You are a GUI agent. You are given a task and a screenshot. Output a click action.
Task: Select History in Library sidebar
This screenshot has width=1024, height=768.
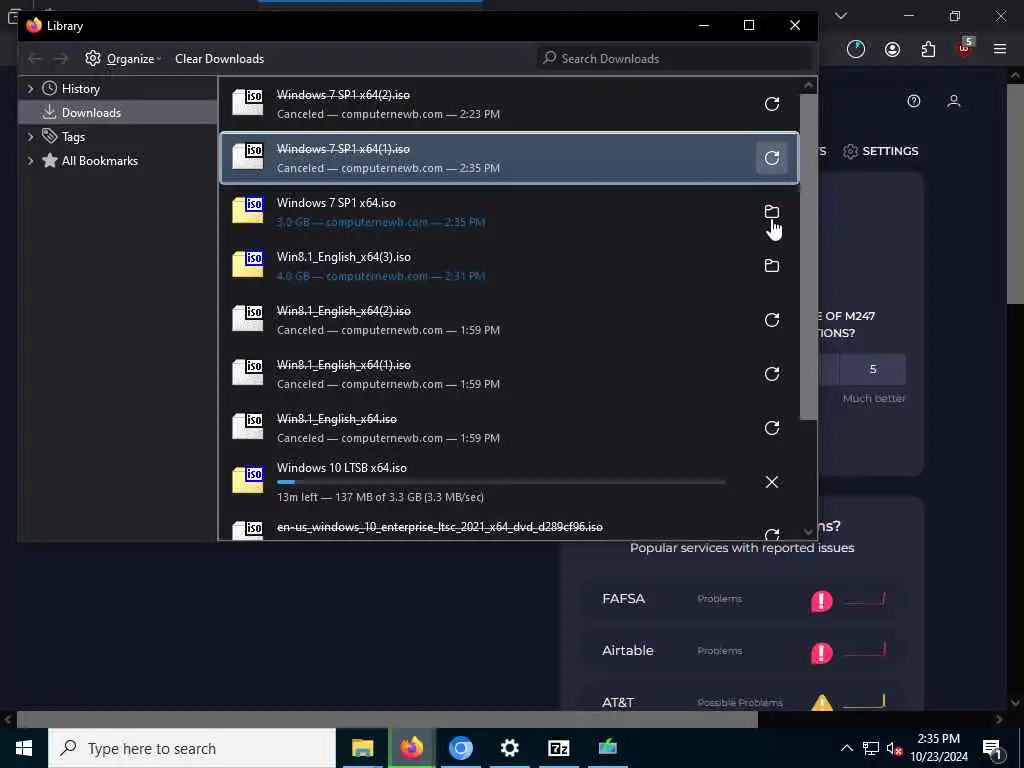80,89
